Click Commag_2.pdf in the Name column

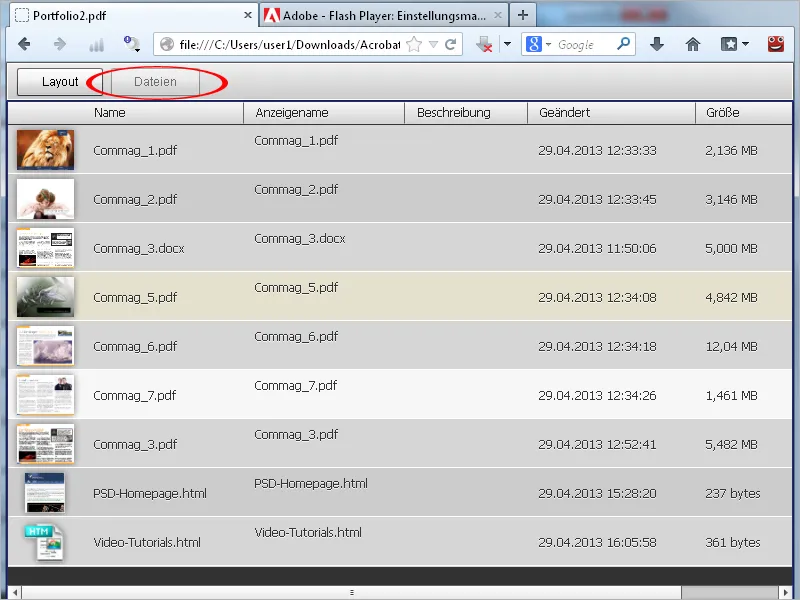(135, 199)
